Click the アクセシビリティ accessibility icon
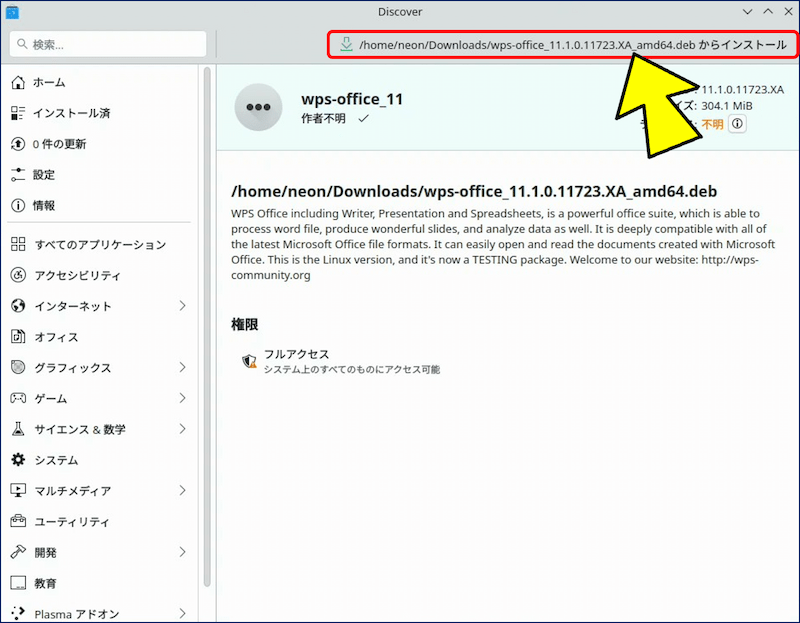Image resolution: width=800 pixels, height=623 pixels. [x=18, y=276]
